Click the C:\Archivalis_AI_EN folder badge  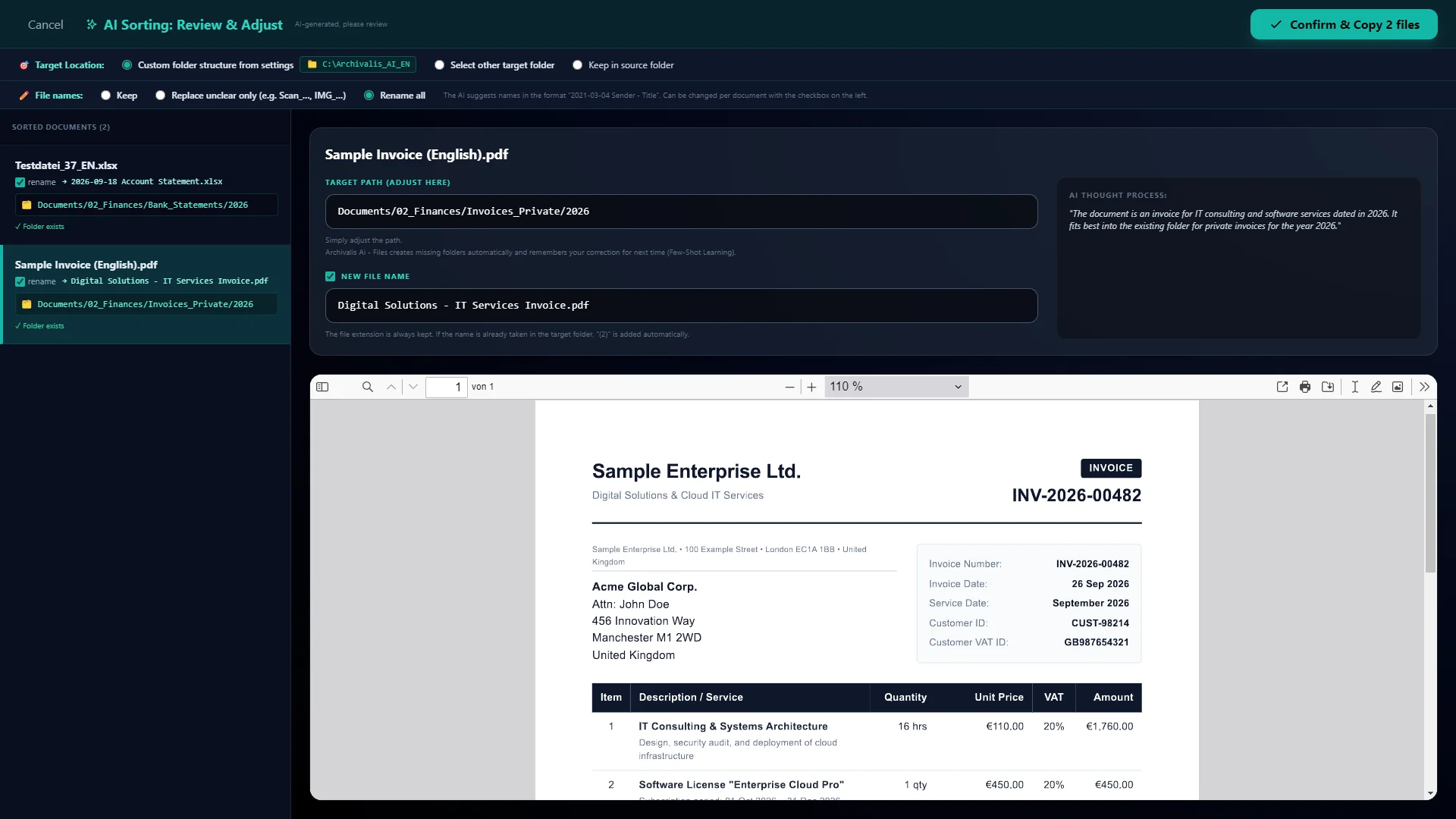click(358, 64)
